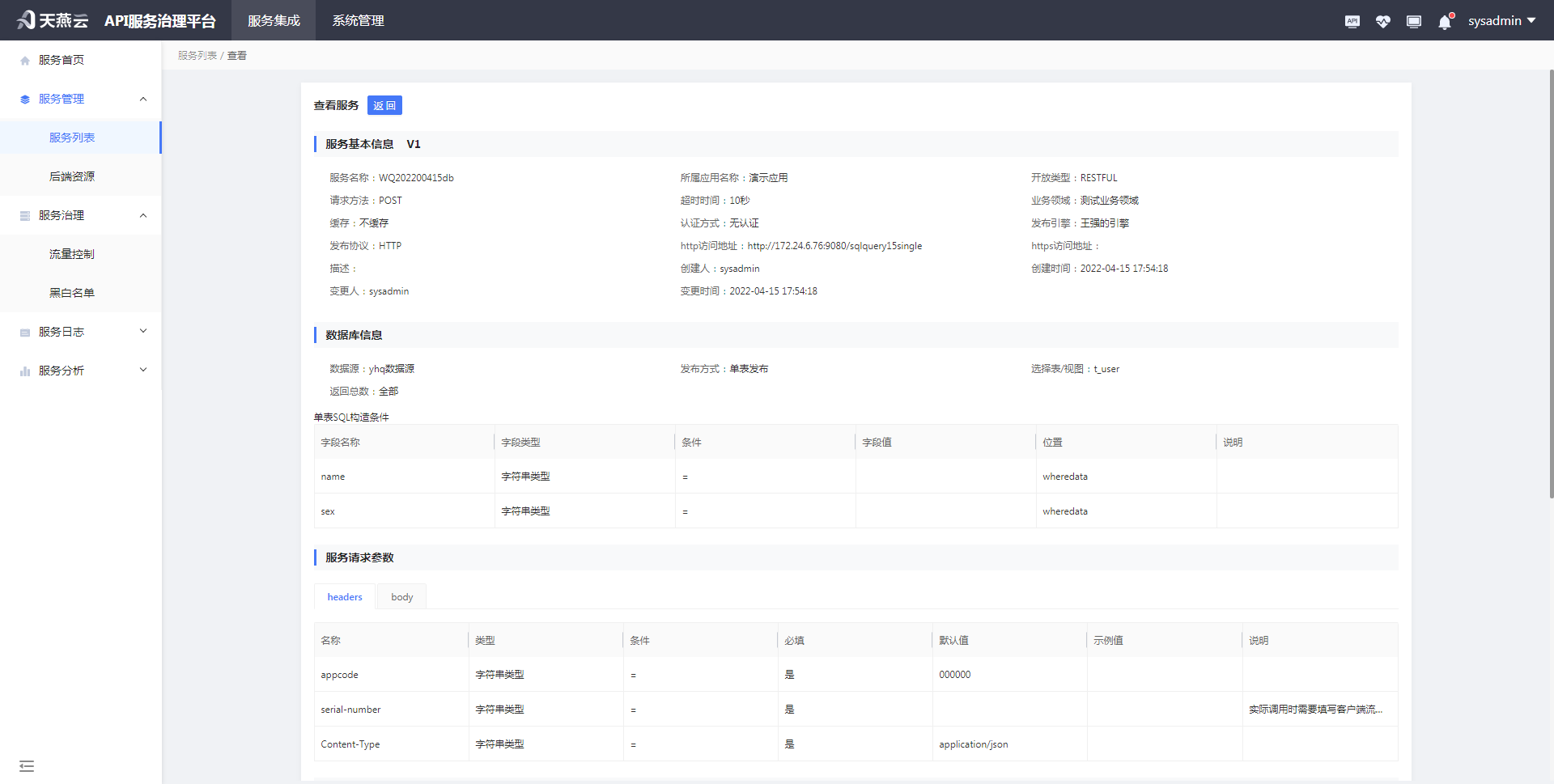Viewport: 1554px width, 784px height.
Task: Click the health monitor heart icon
Action: coord(1383,21)
